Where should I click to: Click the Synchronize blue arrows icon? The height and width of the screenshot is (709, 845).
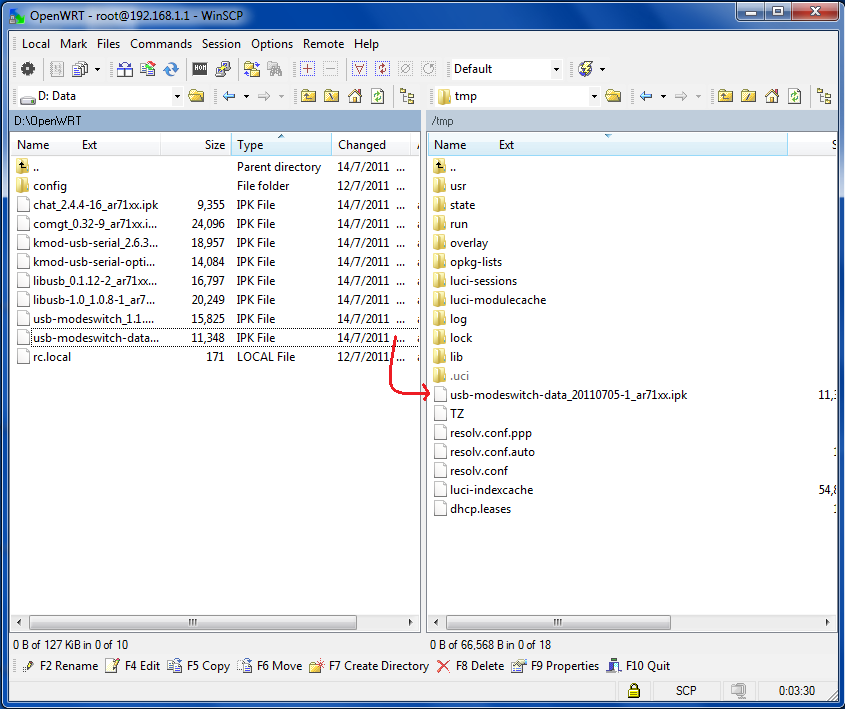pos(171,69)
